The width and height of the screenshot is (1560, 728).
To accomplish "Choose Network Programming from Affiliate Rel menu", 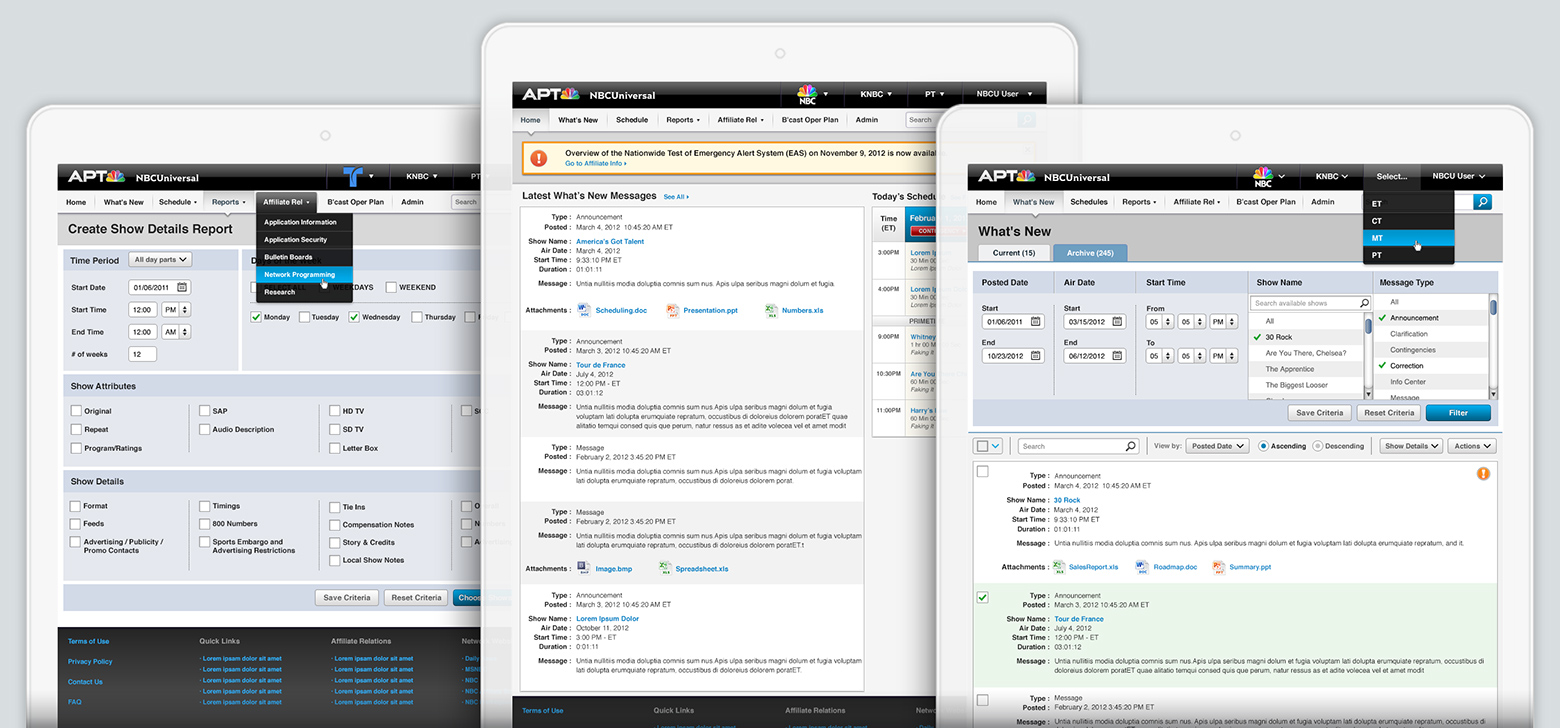I will click(299, 274).
